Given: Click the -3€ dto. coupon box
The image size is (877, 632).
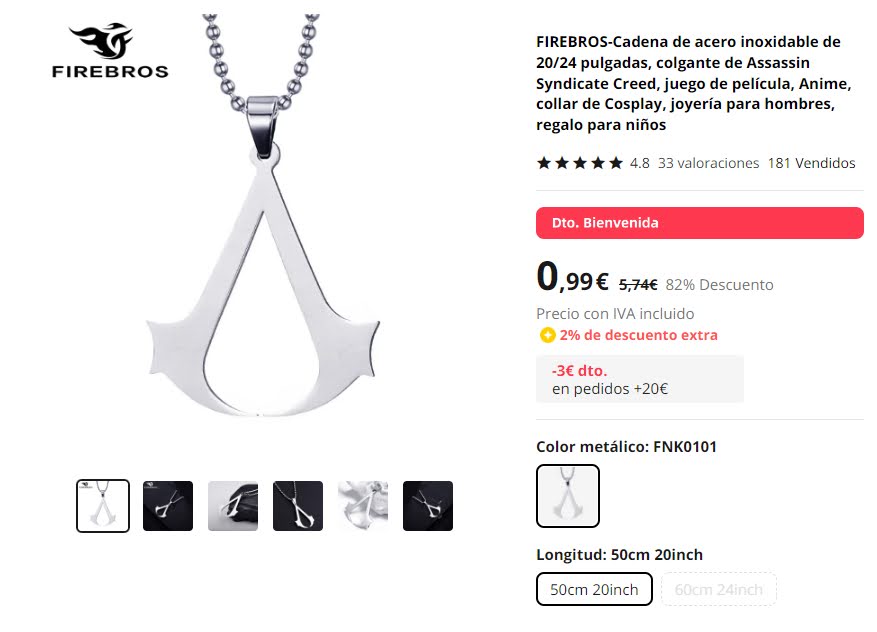Looking at the screenshot, I should click(x=640, y=379).
